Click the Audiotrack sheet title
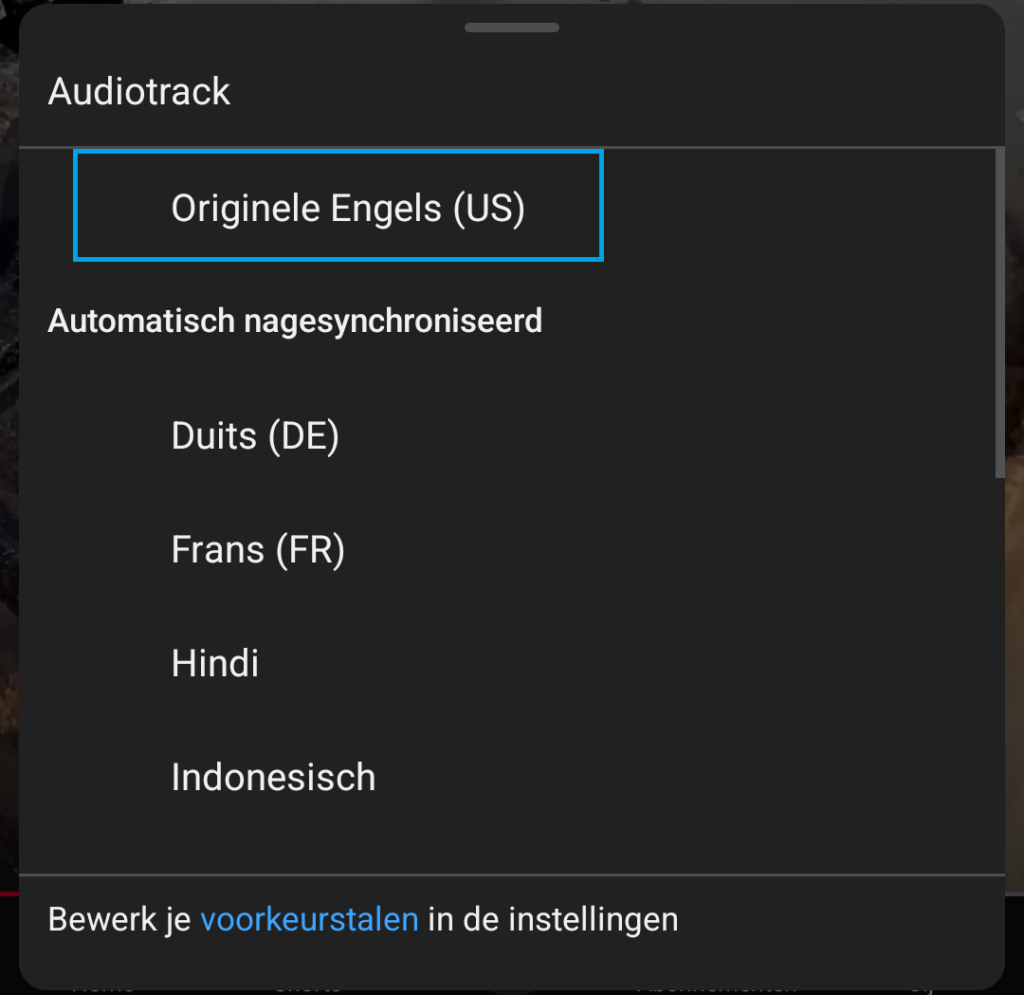The image size is (1024, 995). tap(139, 92)
